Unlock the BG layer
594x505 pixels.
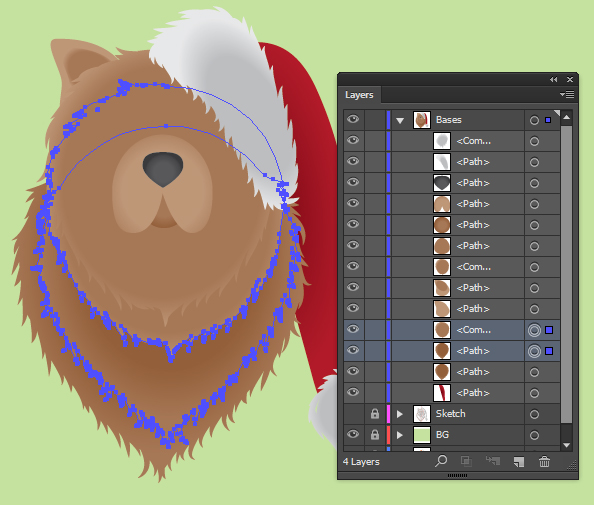(375, 435)
